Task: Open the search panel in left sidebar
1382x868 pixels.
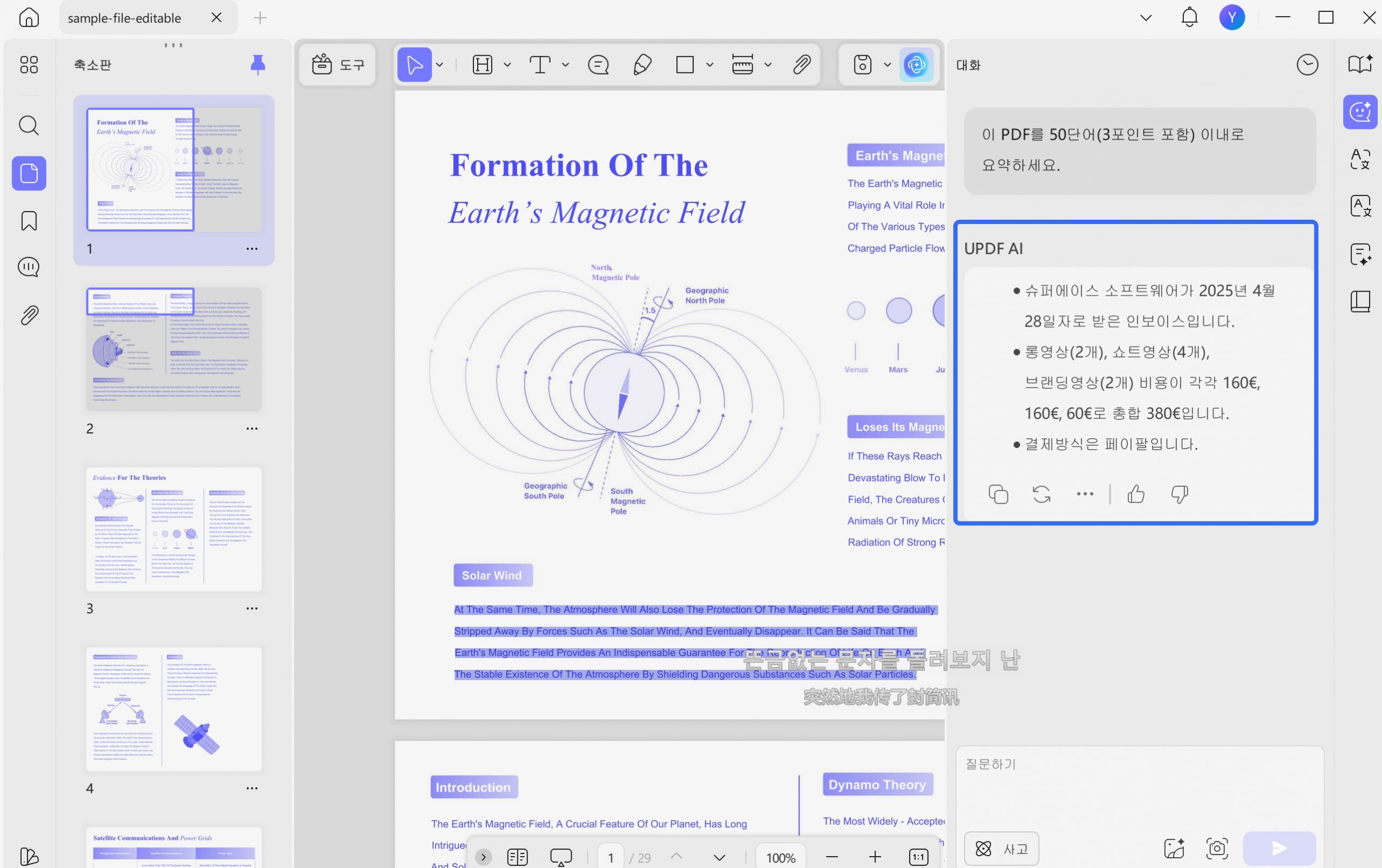Action: click(29, 125)
